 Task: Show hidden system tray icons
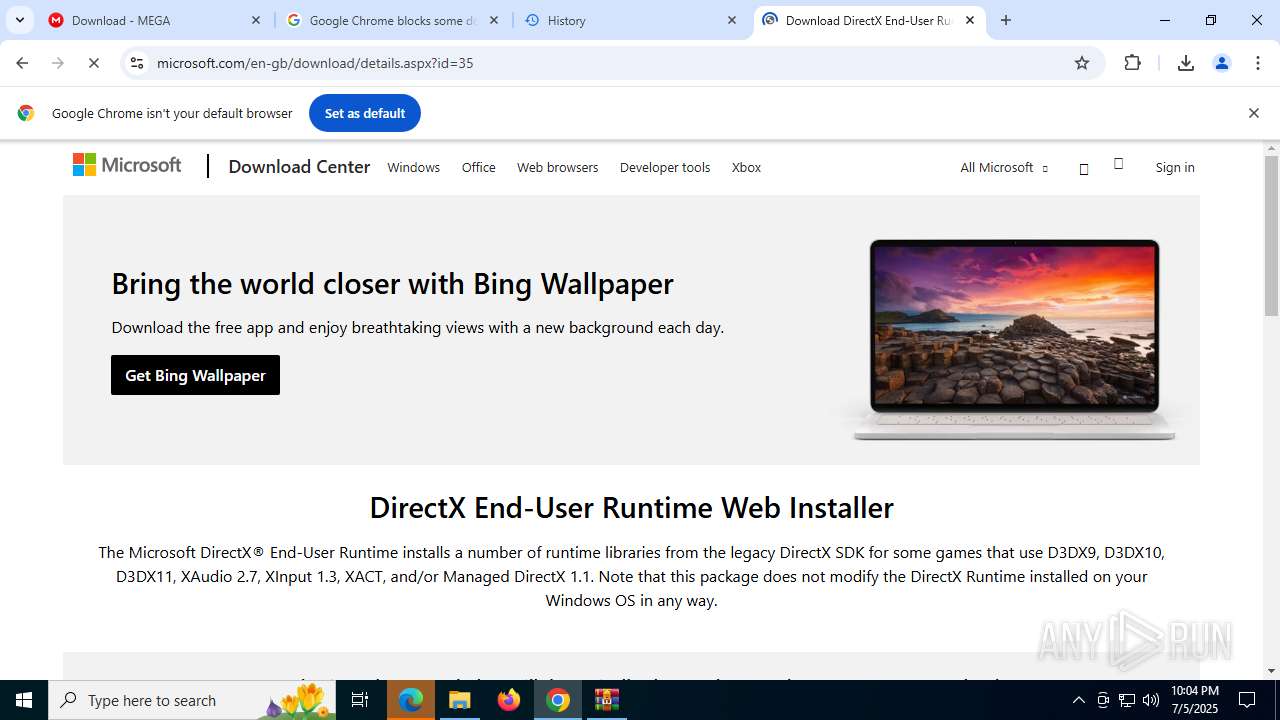point(1078,700)
